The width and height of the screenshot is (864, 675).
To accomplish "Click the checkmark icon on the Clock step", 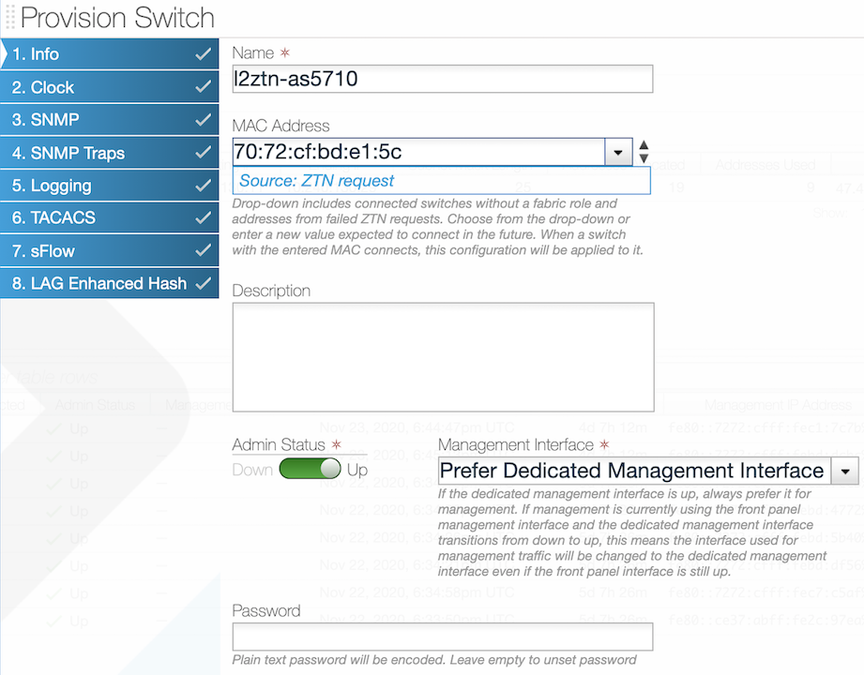I will click(x=203, y=87).
